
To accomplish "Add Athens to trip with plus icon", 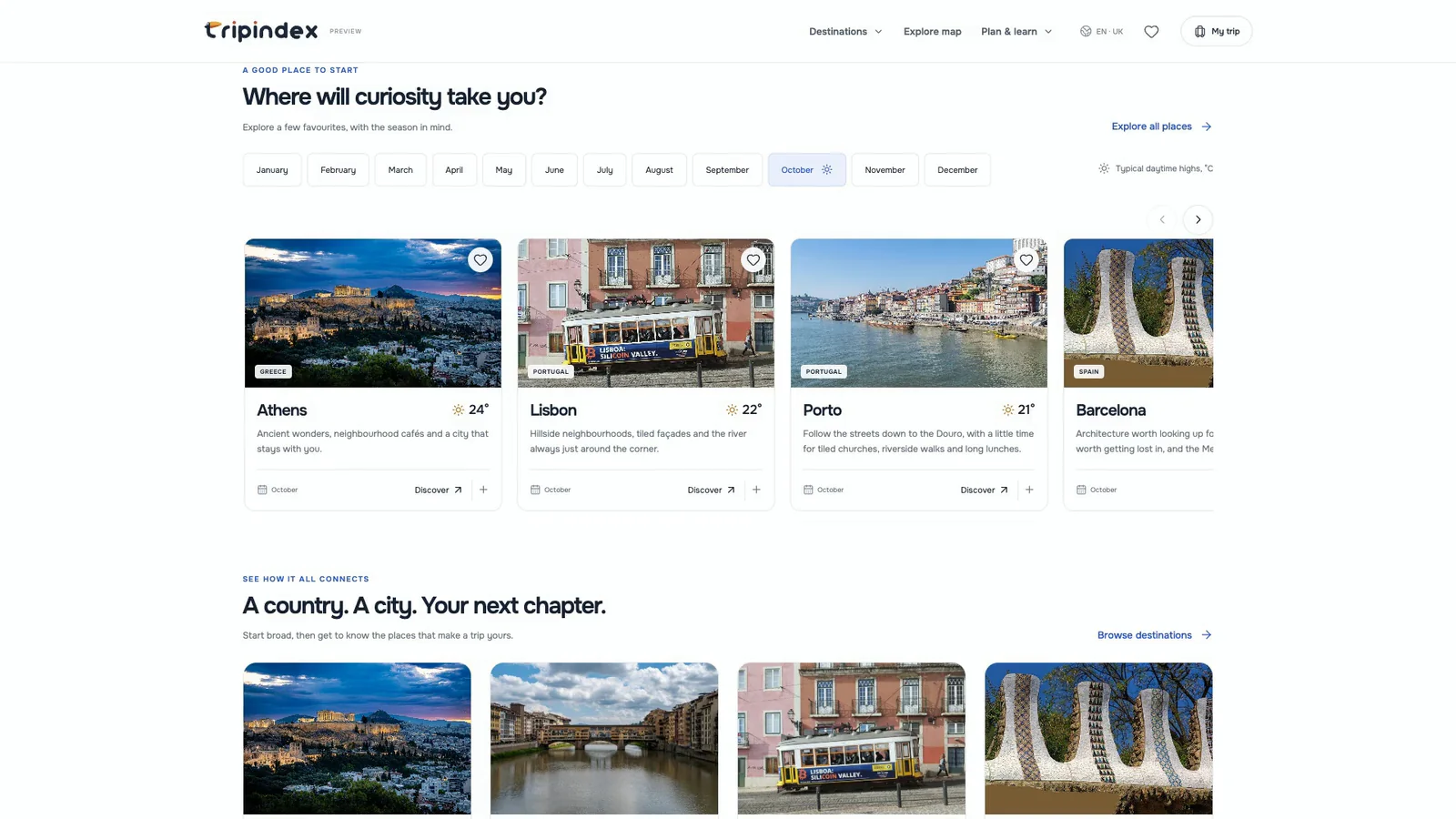I will [x=484, y=490].
